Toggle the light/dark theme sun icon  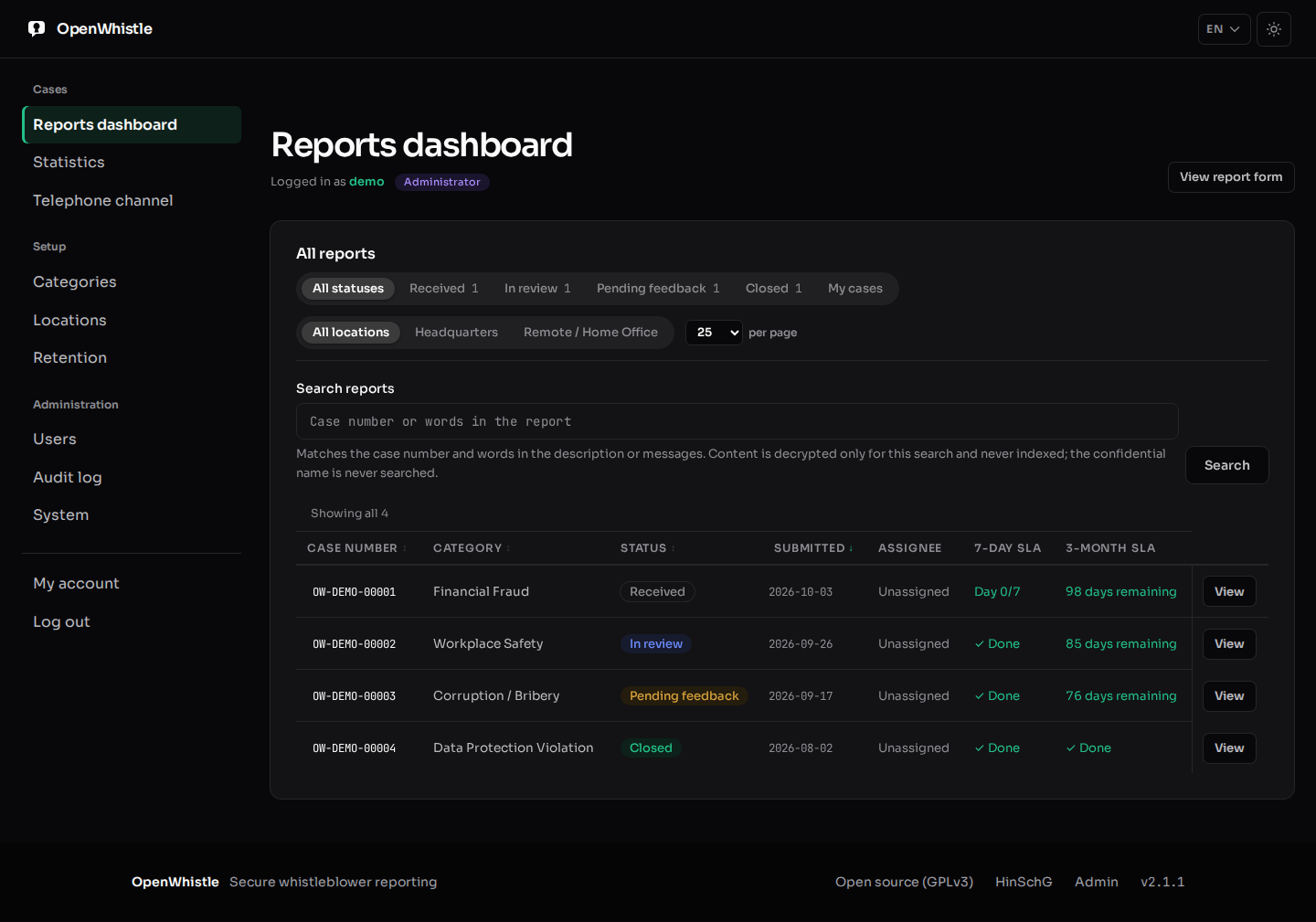(1274, 29)
